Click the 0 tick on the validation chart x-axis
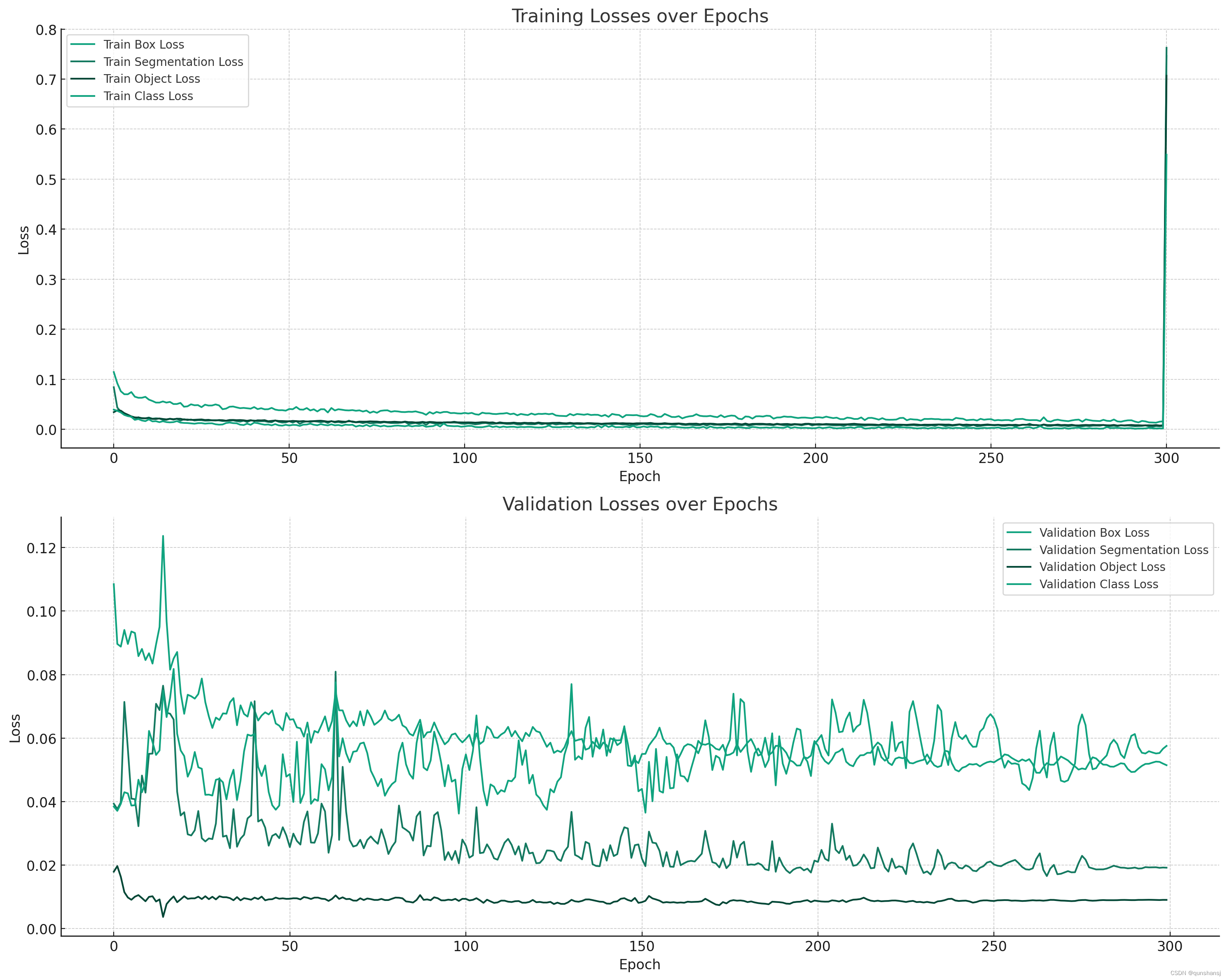The image size is (1227, 980). [x=114, y=946]
